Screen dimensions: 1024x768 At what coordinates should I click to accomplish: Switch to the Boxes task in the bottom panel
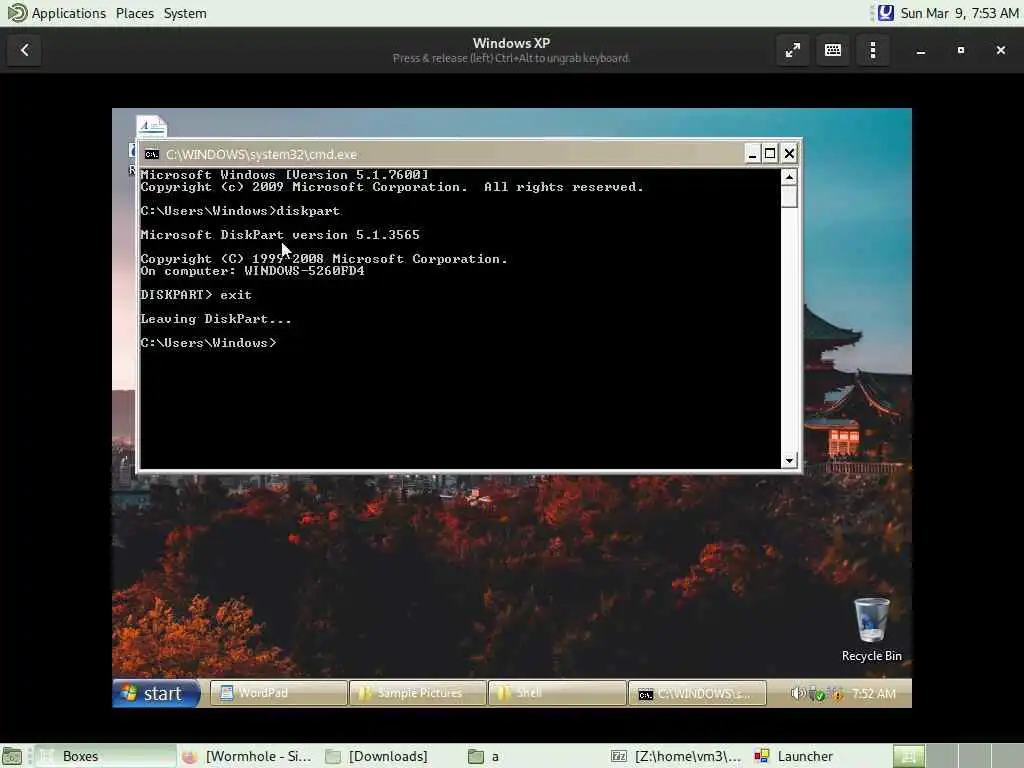[x=104, y=756]
